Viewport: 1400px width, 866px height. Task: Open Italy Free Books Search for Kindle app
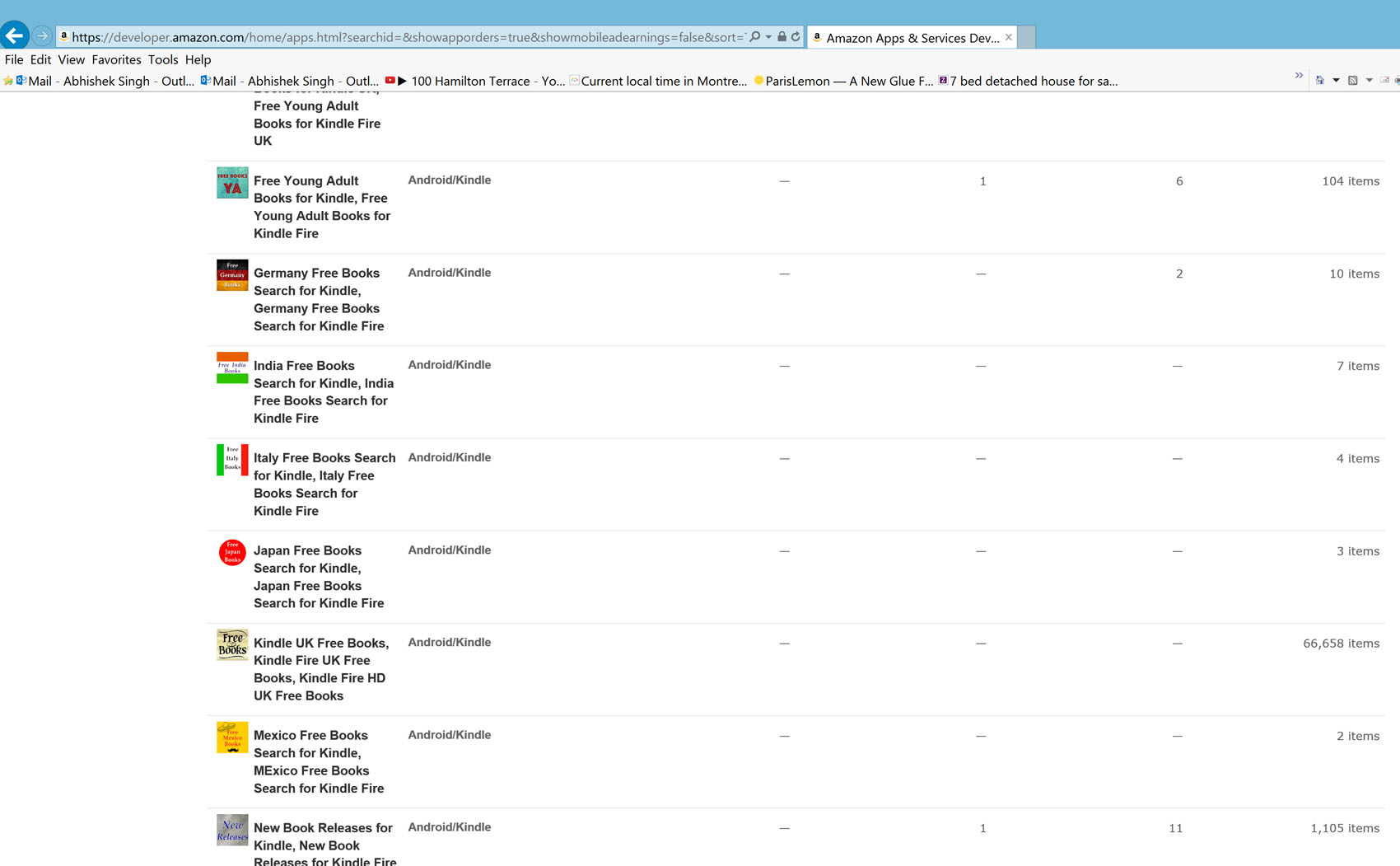(324, 484)
